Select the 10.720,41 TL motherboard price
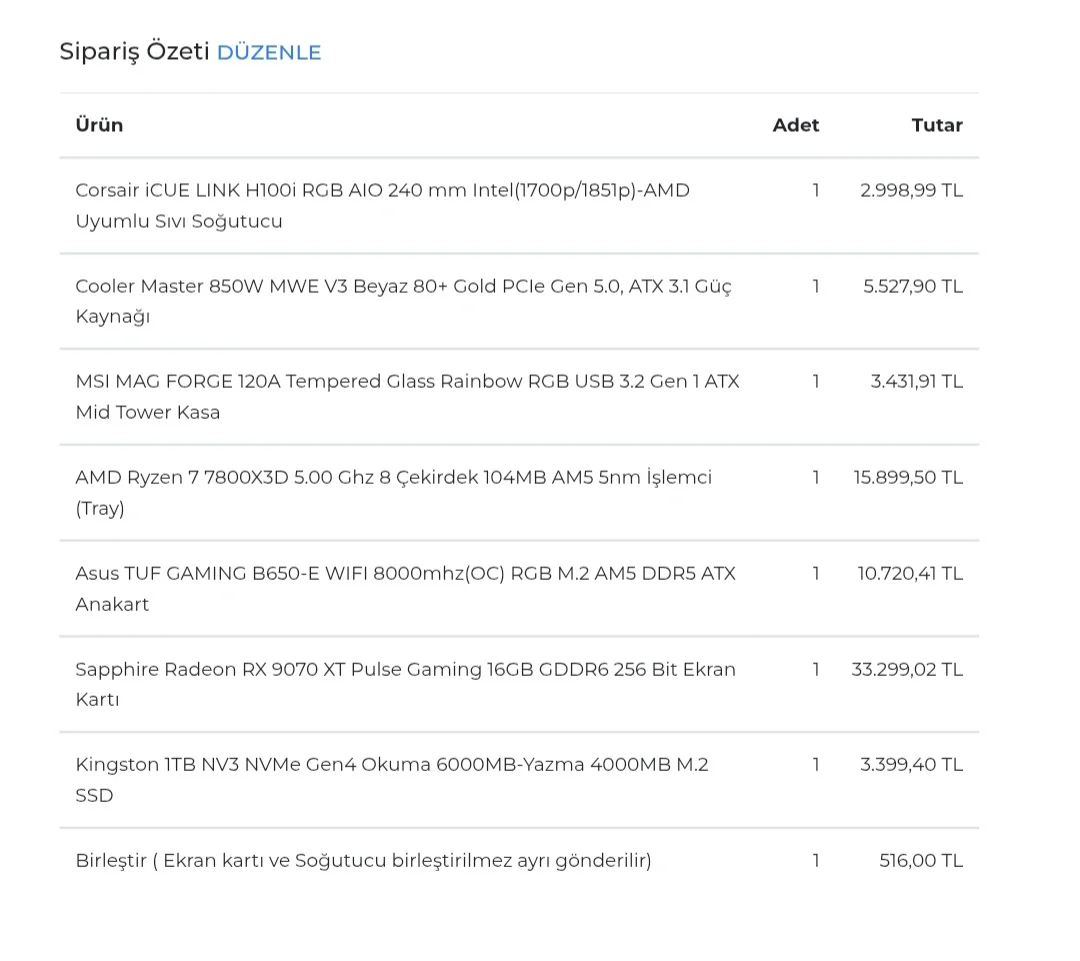This screenshot has width=1080, height=961. pos(910,573)
